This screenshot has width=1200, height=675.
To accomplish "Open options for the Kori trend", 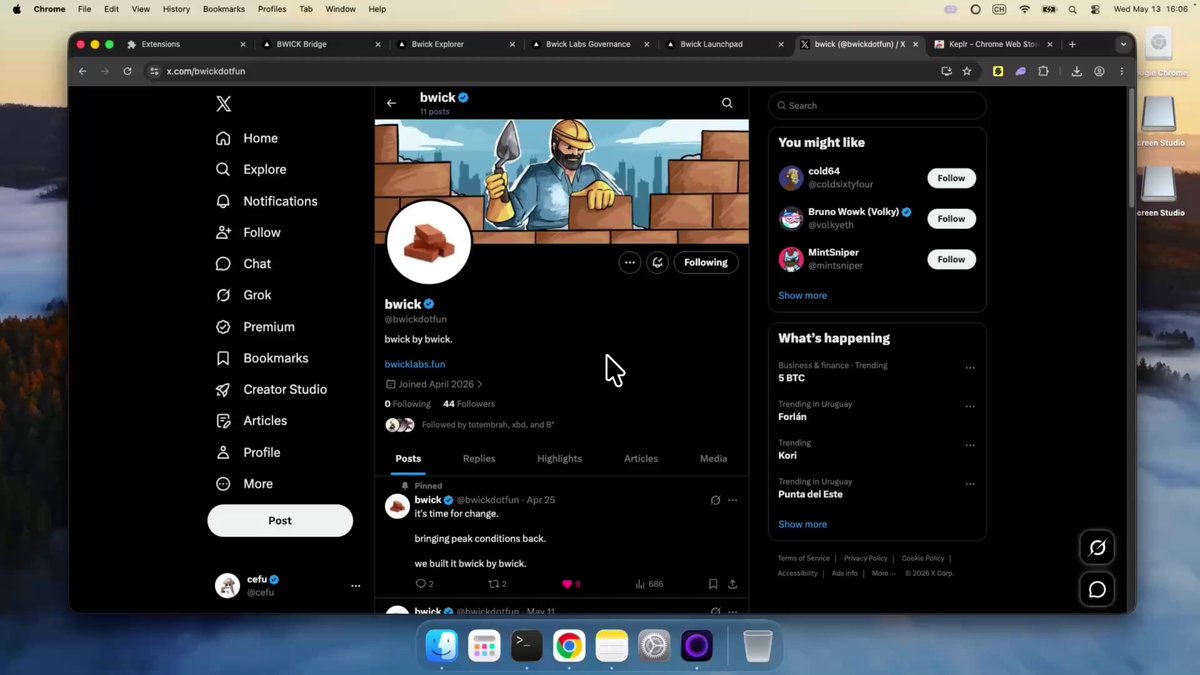I will coord(970,445).
